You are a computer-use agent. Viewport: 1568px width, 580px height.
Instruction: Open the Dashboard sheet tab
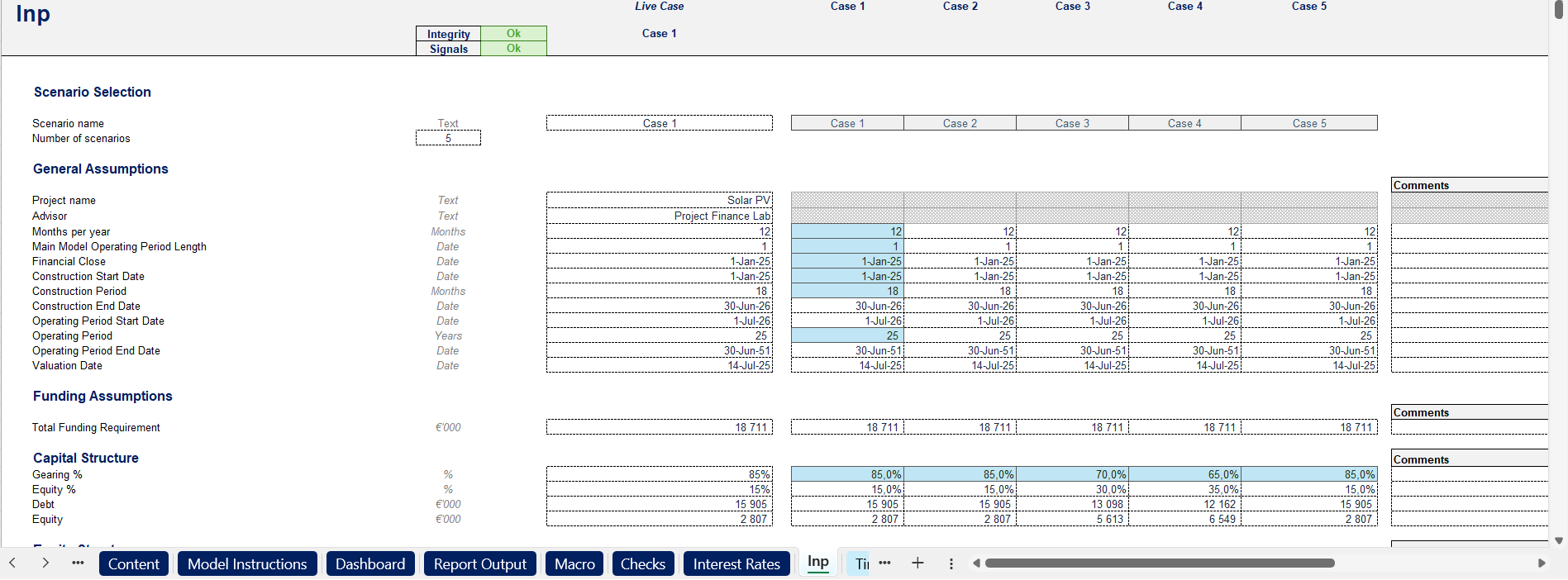click(x=370, y=563)
